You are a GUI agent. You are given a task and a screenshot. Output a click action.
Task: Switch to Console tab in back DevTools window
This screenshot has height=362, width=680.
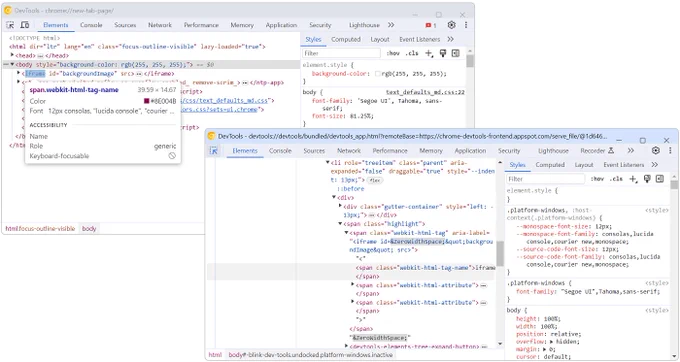click(x=91, y=25)
